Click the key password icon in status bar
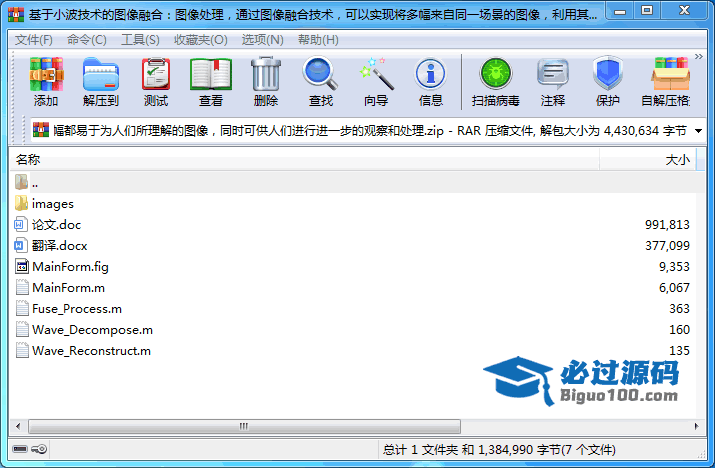This screenshot has width=715, height=468. (x=39, y=449)
